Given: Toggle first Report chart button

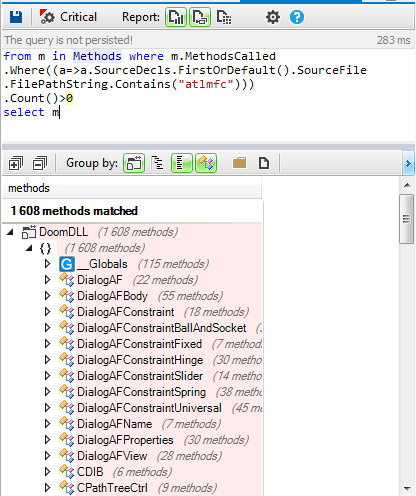Looking at the screenshot, I should pyautogui.click(x=176, y=17).
